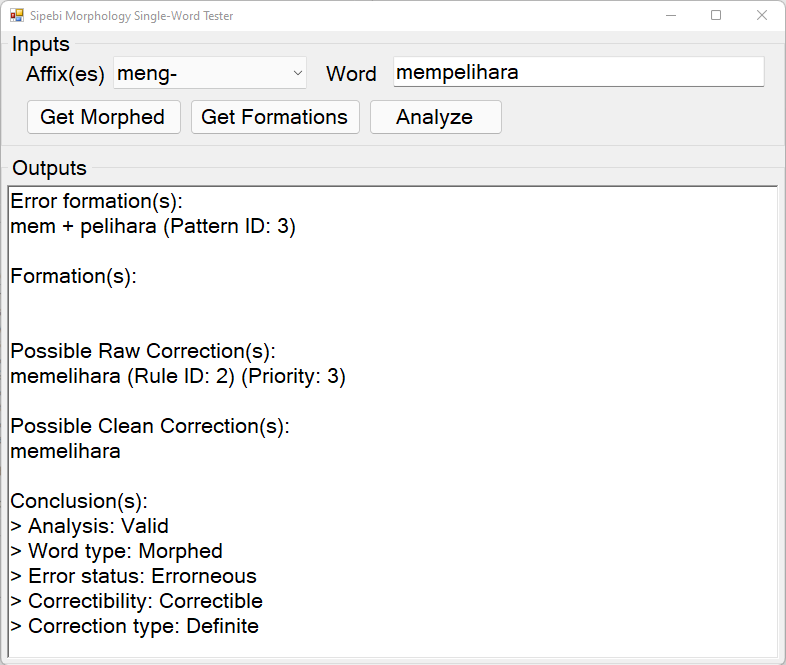Click the 'Analysis: Valid' conclusion line
This screenshot has width=786, height=665.
point(89,526)
